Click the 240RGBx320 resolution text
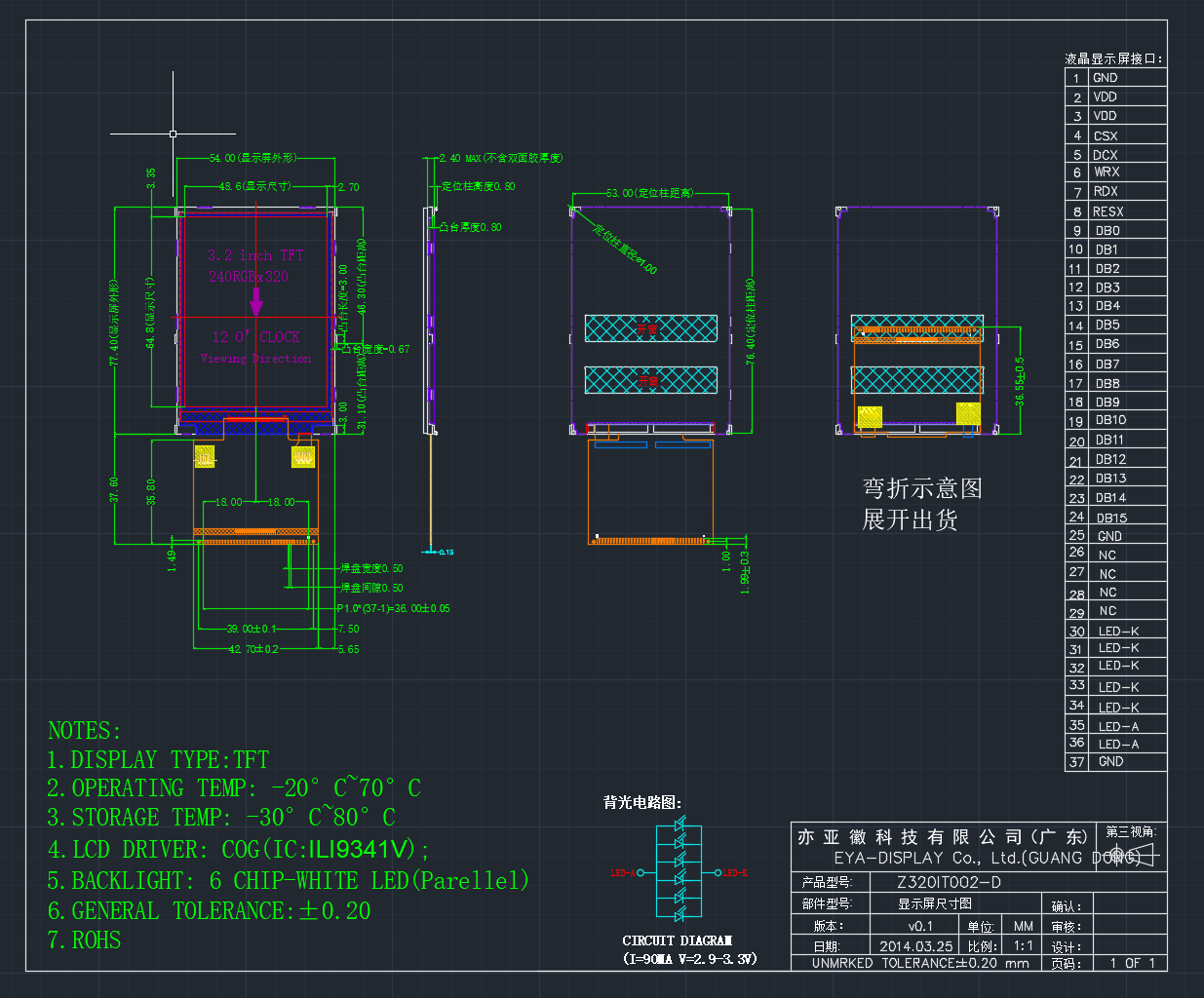This screenshot has height=998, width=1204. 249,277
